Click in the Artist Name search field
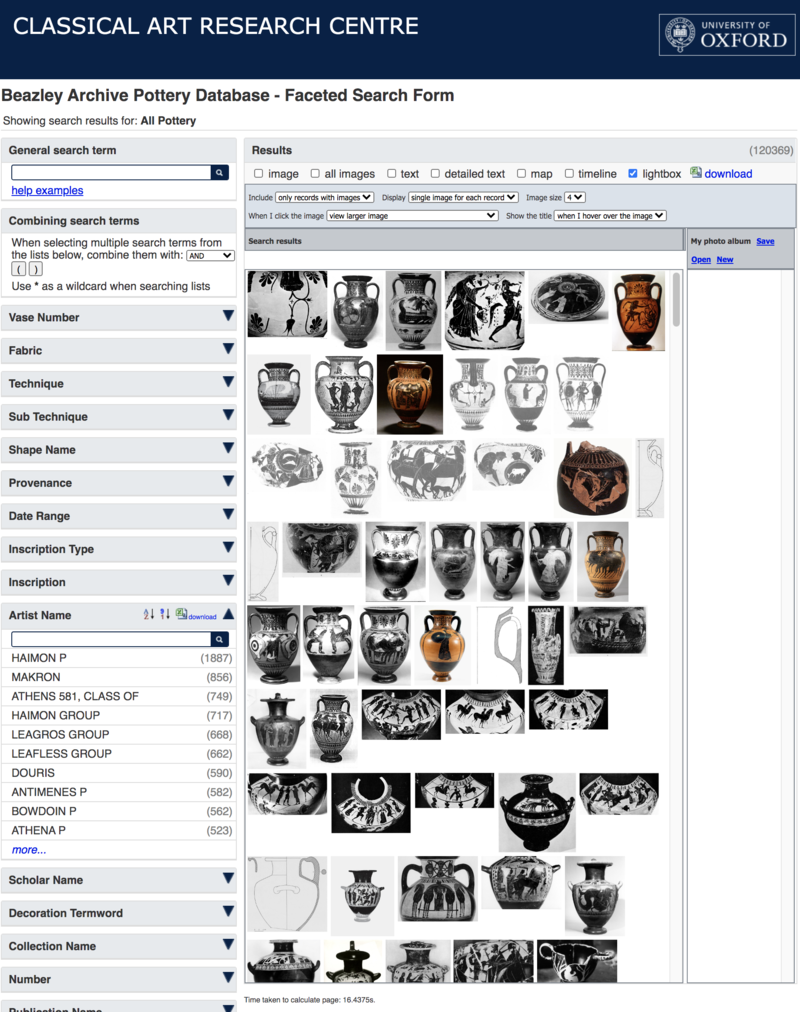 111,639
